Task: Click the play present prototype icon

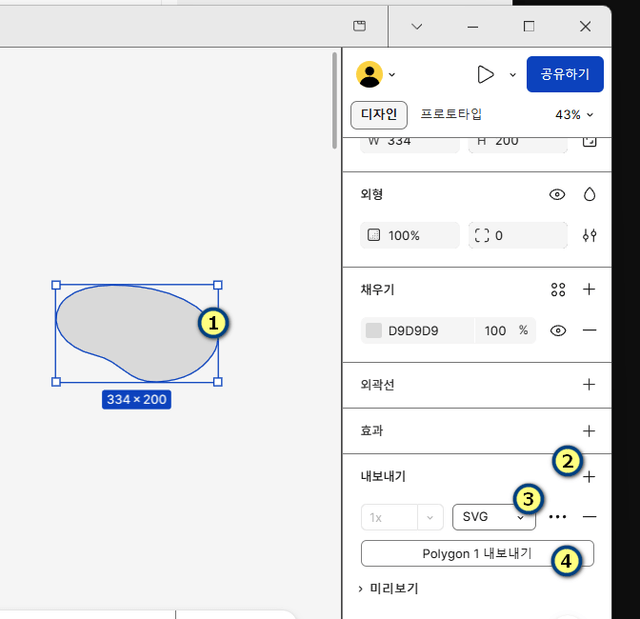Action: coord(486,74)
